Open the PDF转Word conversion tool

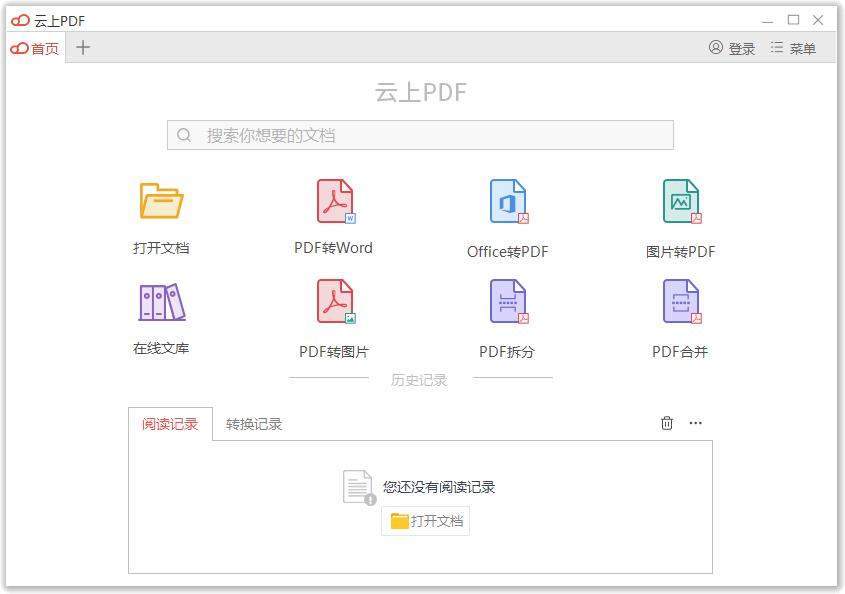(334, 214)
